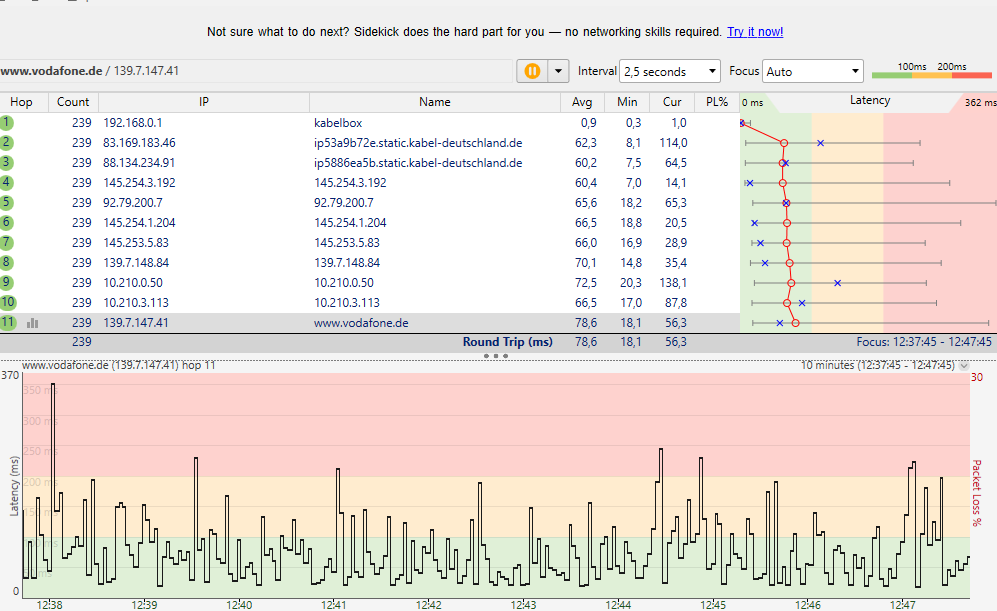Click the hop 8 average 70,1 value
The image size is (997, 611).
(586, 263)
